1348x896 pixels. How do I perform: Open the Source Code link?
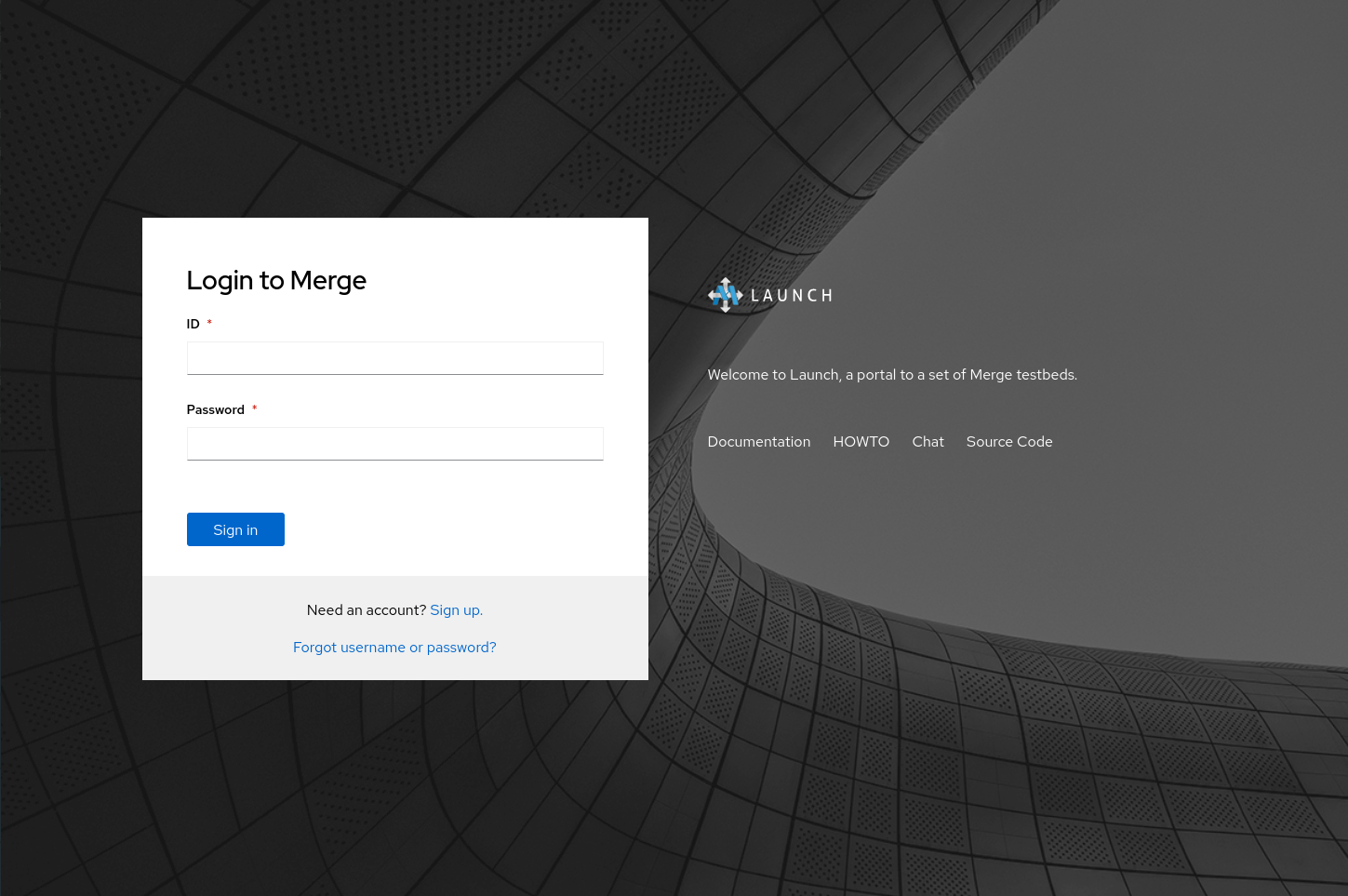pos(1009,442)
